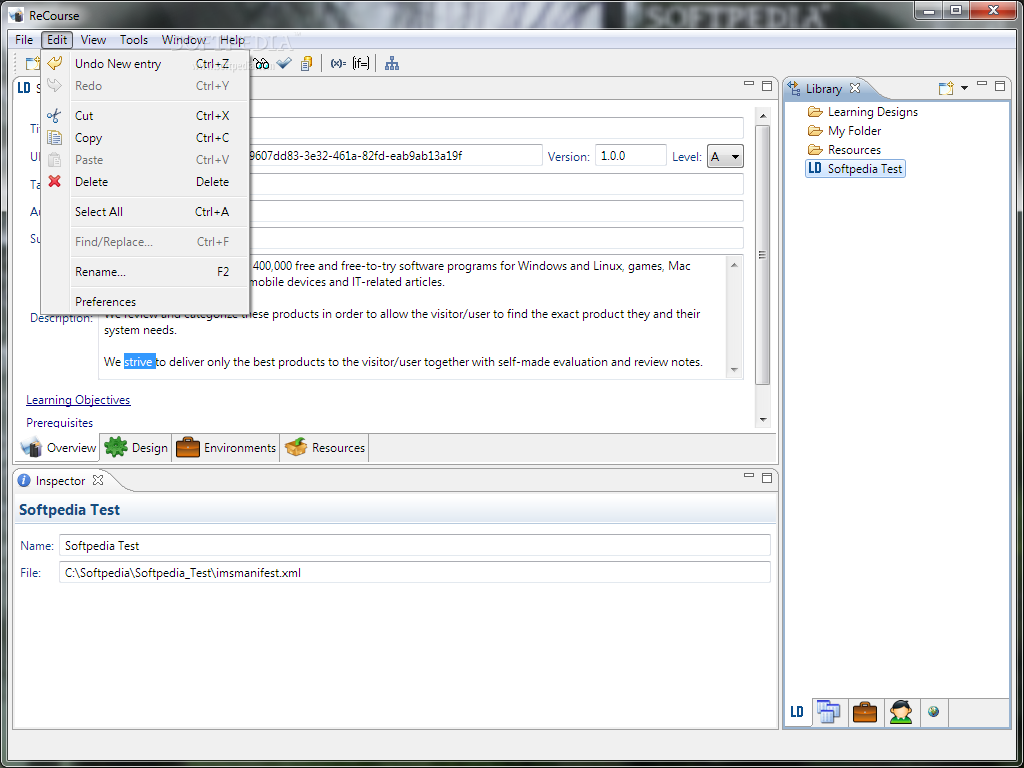The height and width of the screenshot is (768, 1024).
Task: Open the File menu
Action: click(x=24, y=40)
